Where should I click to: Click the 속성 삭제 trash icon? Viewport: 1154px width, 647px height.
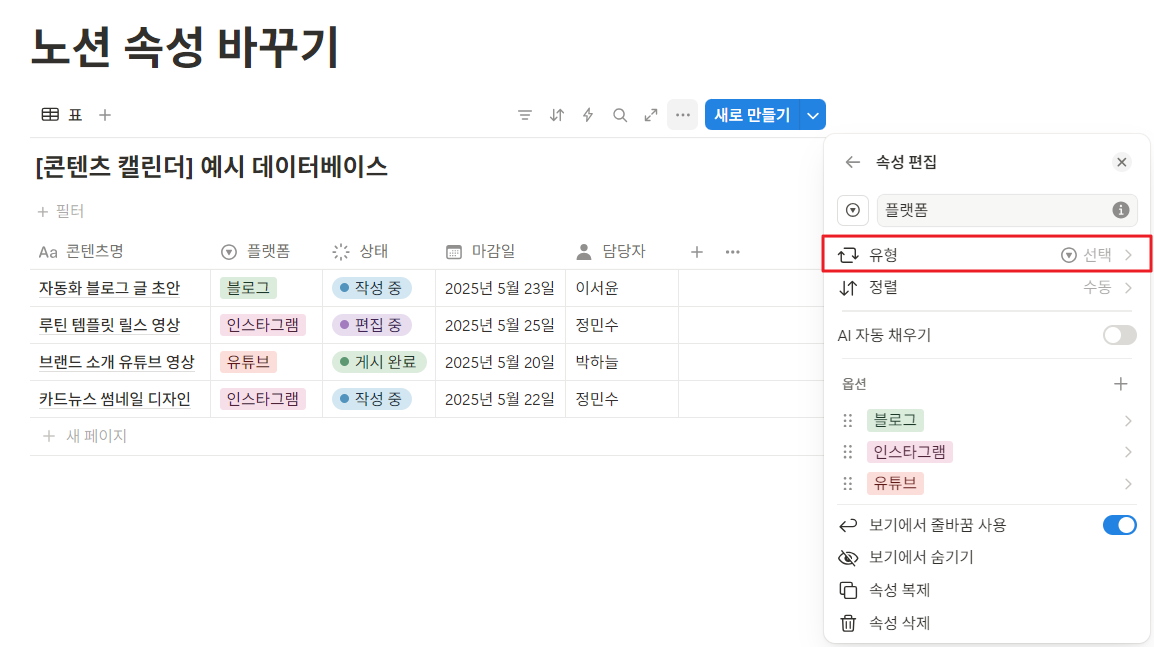tap(848, 623)
